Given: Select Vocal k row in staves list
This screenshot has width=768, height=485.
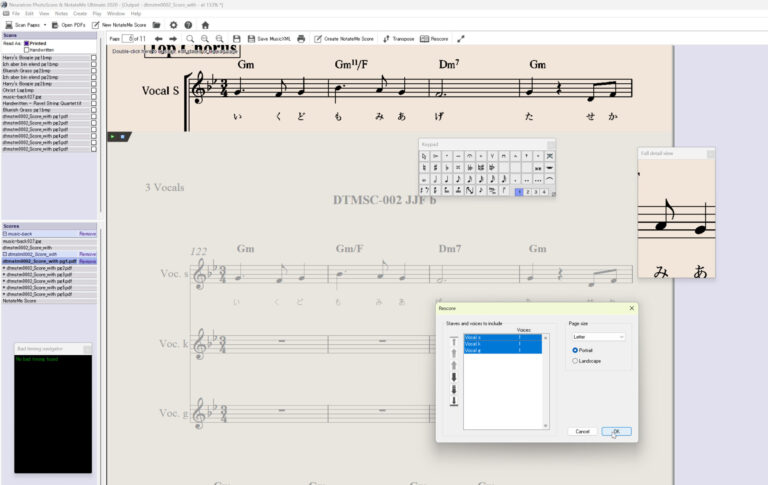Looking at the screenshot, I should point(503,344).
